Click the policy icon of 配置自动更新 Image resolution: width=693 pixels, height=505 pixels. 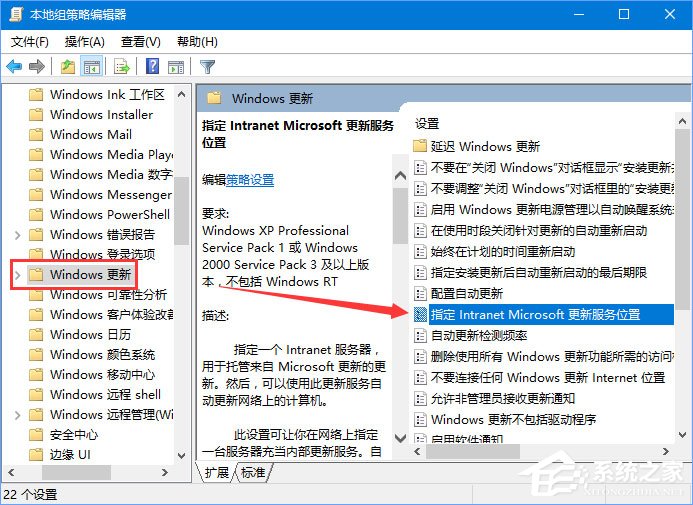(420, 293)
